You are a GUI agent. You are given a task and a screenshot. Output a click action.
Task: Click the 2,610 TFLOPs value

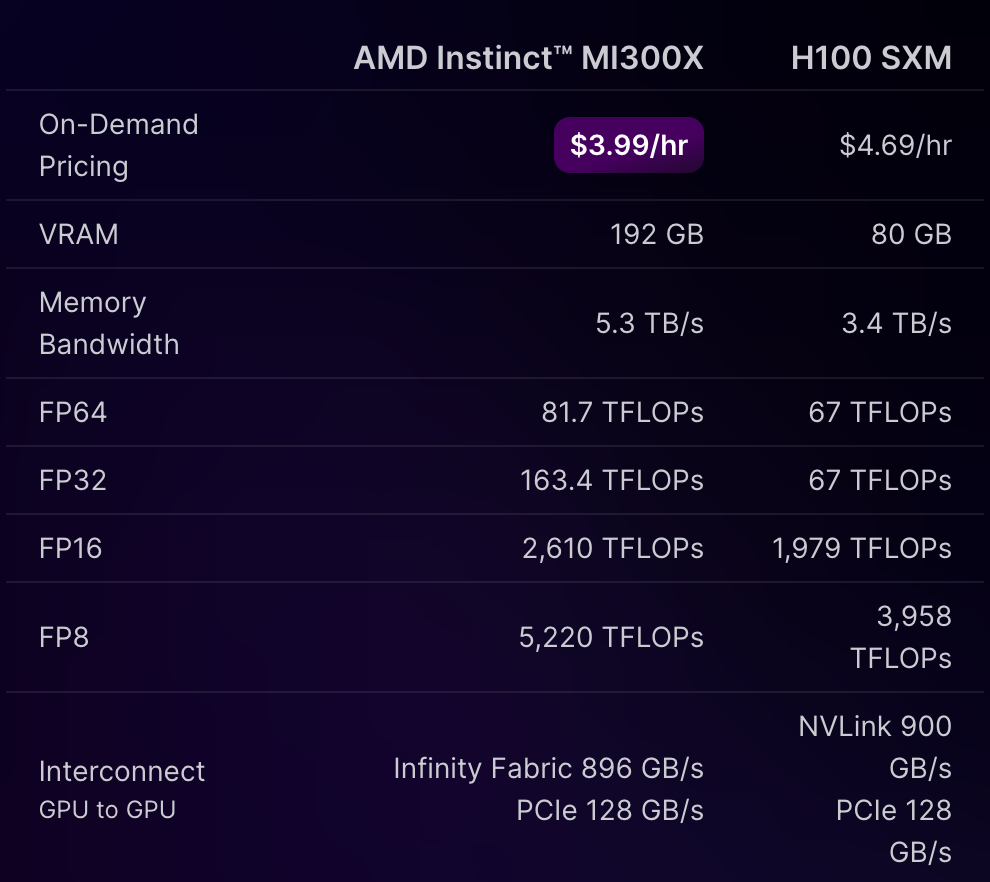tap(612, 548)
